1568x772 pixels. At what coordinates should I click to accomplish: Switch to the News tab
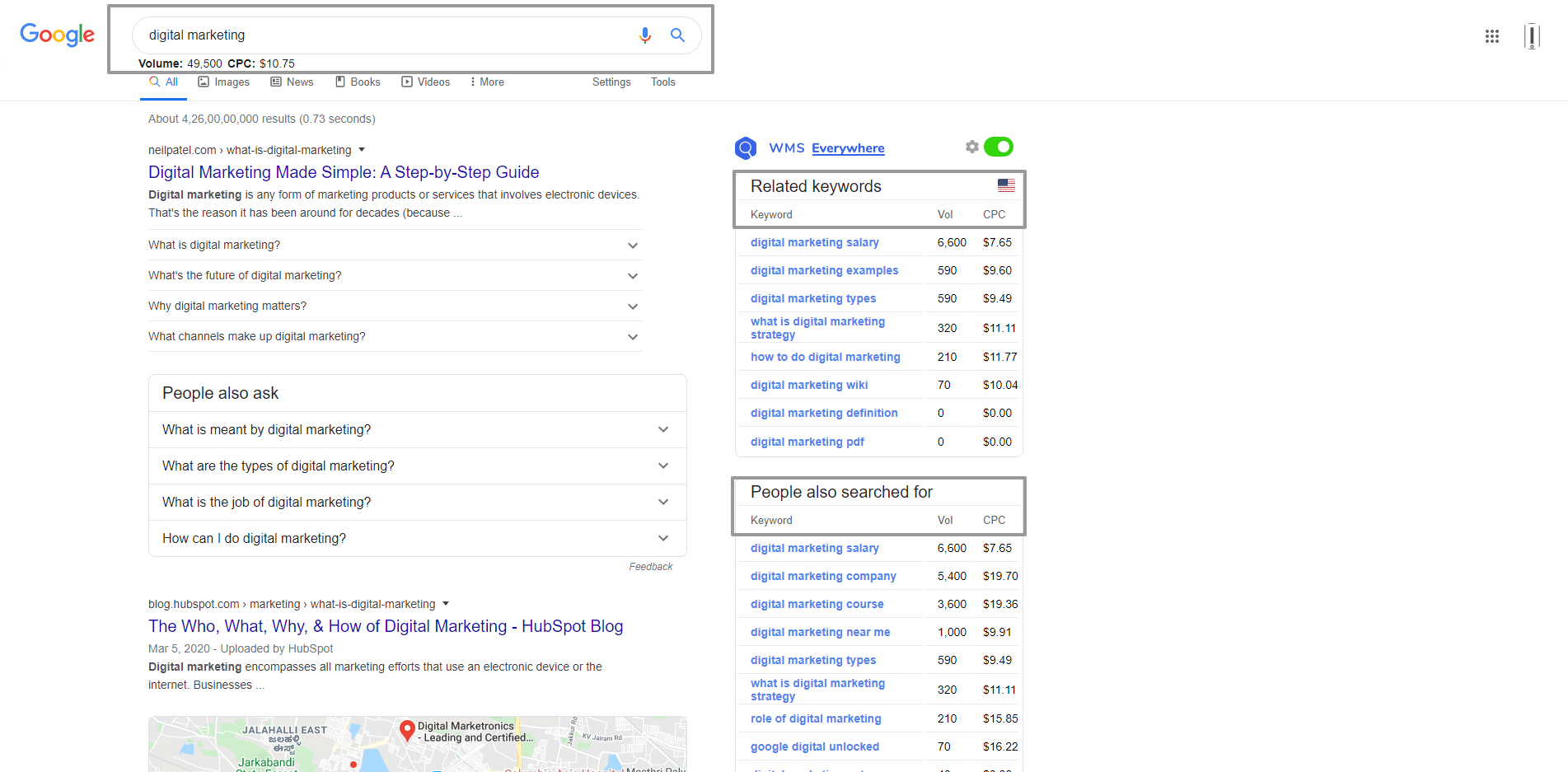(293, 82)
